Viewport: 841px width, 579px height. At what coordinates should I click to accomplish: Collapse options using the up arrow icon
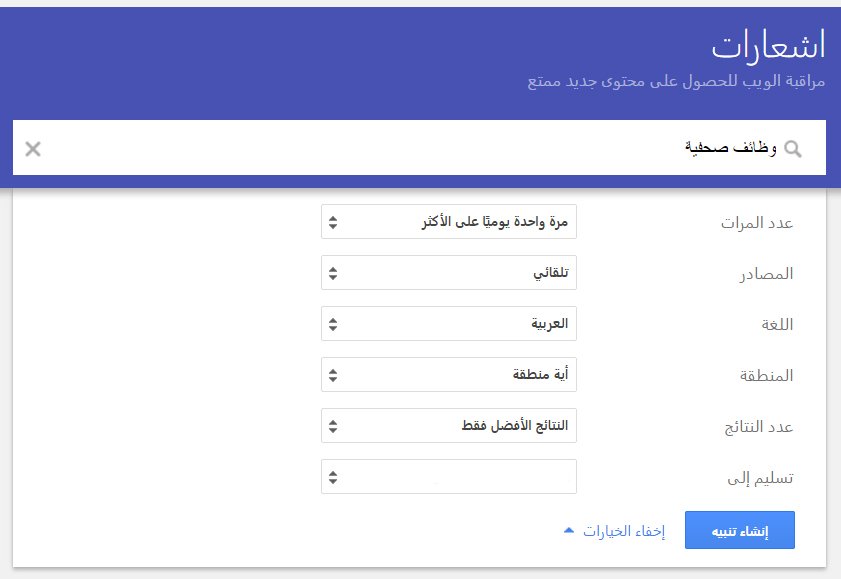569,530
